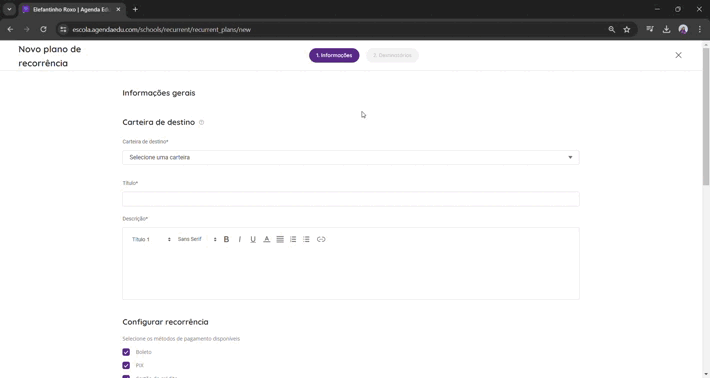Open browser downloads
710x378 pixels.
click(667, 29)
